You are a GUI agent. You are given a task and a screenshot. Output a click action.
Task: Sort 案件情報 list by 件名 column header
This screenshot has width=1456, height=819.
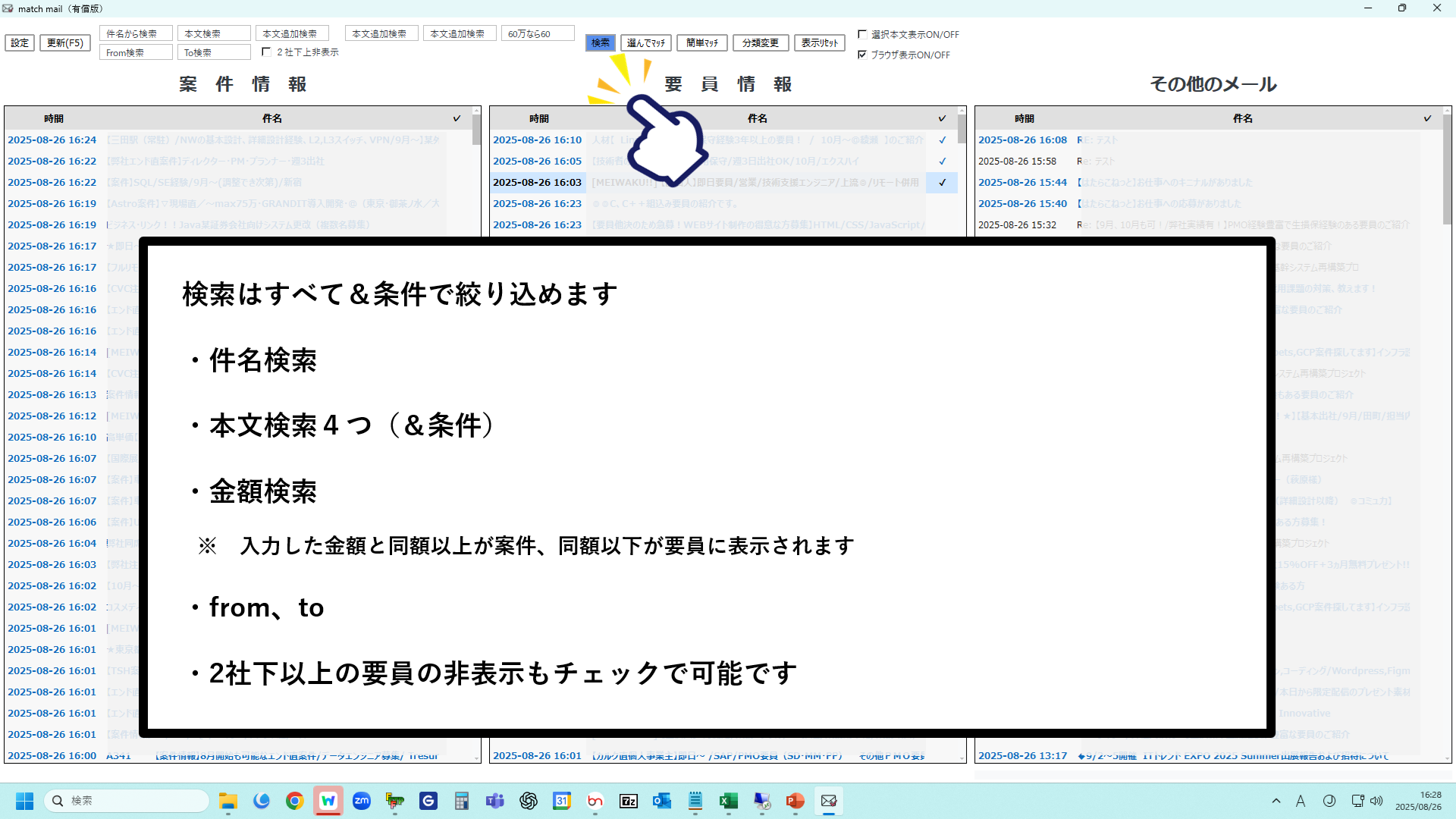(272, 118)
